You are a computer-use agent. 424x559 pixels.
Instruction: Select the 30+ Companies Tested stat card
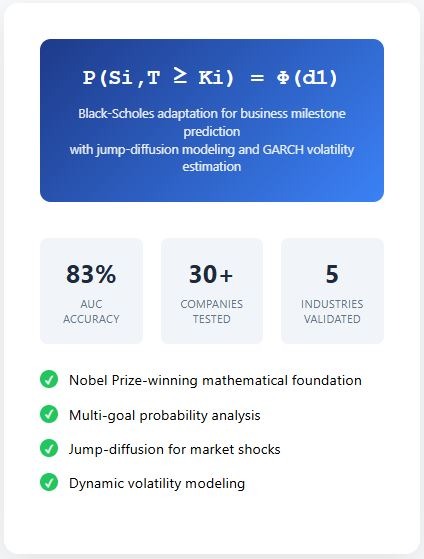[212, 291]
